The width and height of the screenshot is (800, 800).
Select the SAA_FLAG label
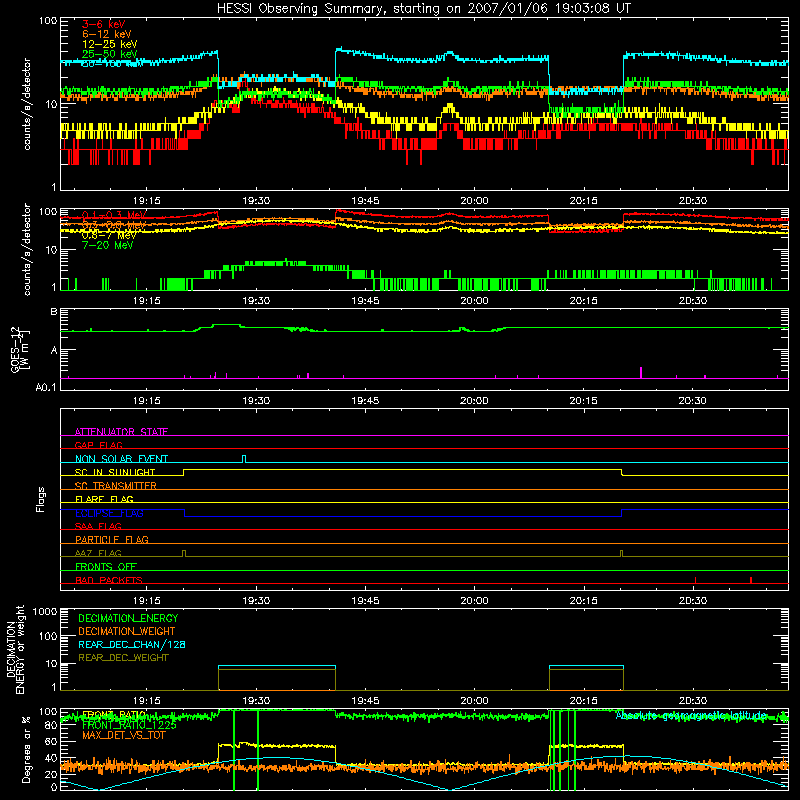click(98, 526)
